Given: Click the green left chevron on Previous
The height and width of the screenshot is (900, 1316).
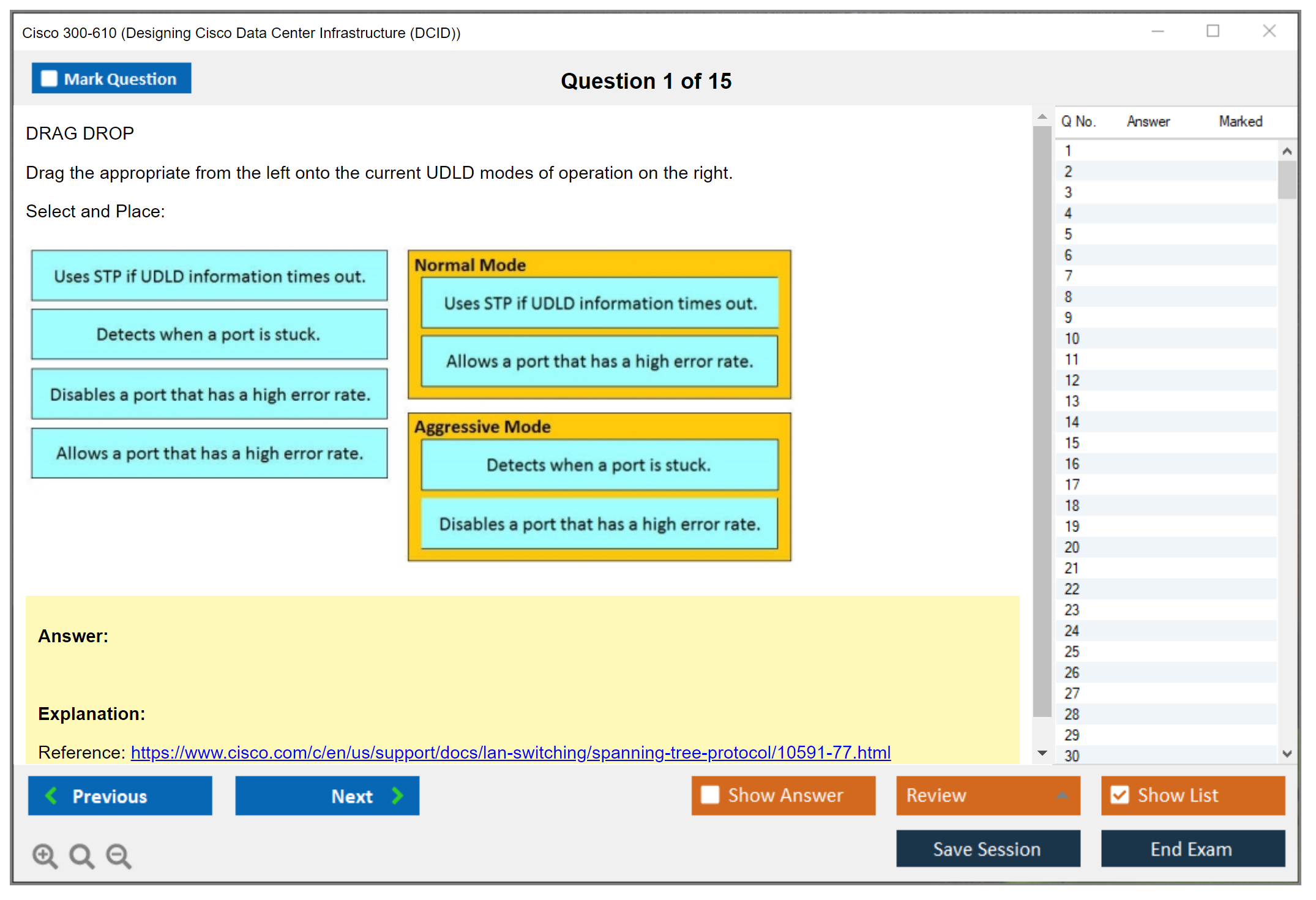Looking at the screenshot, I should click(51, 795).
